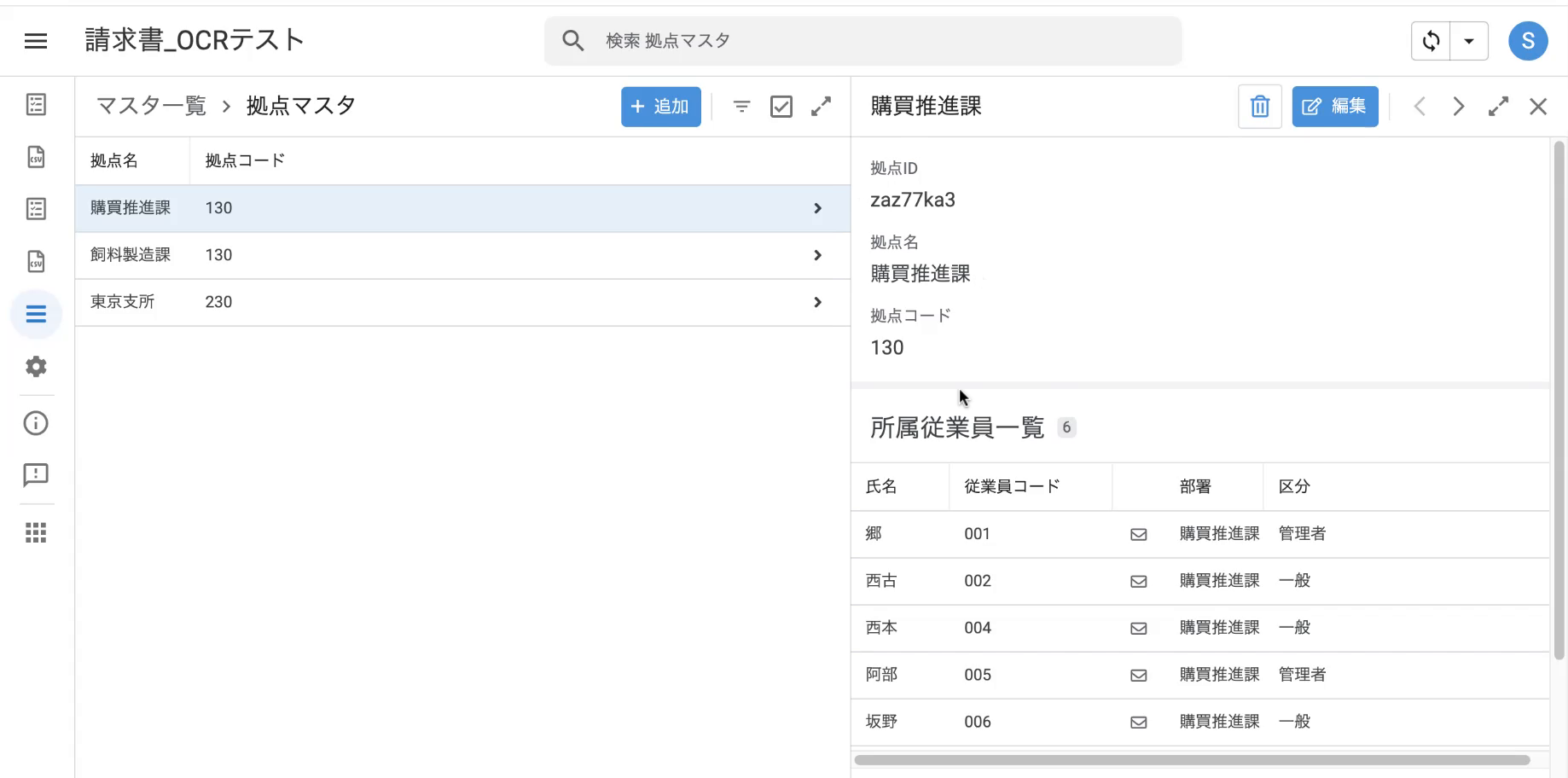1568x778 pixels.
Task: Go to previous record arrow
Action: point(1420,107)
